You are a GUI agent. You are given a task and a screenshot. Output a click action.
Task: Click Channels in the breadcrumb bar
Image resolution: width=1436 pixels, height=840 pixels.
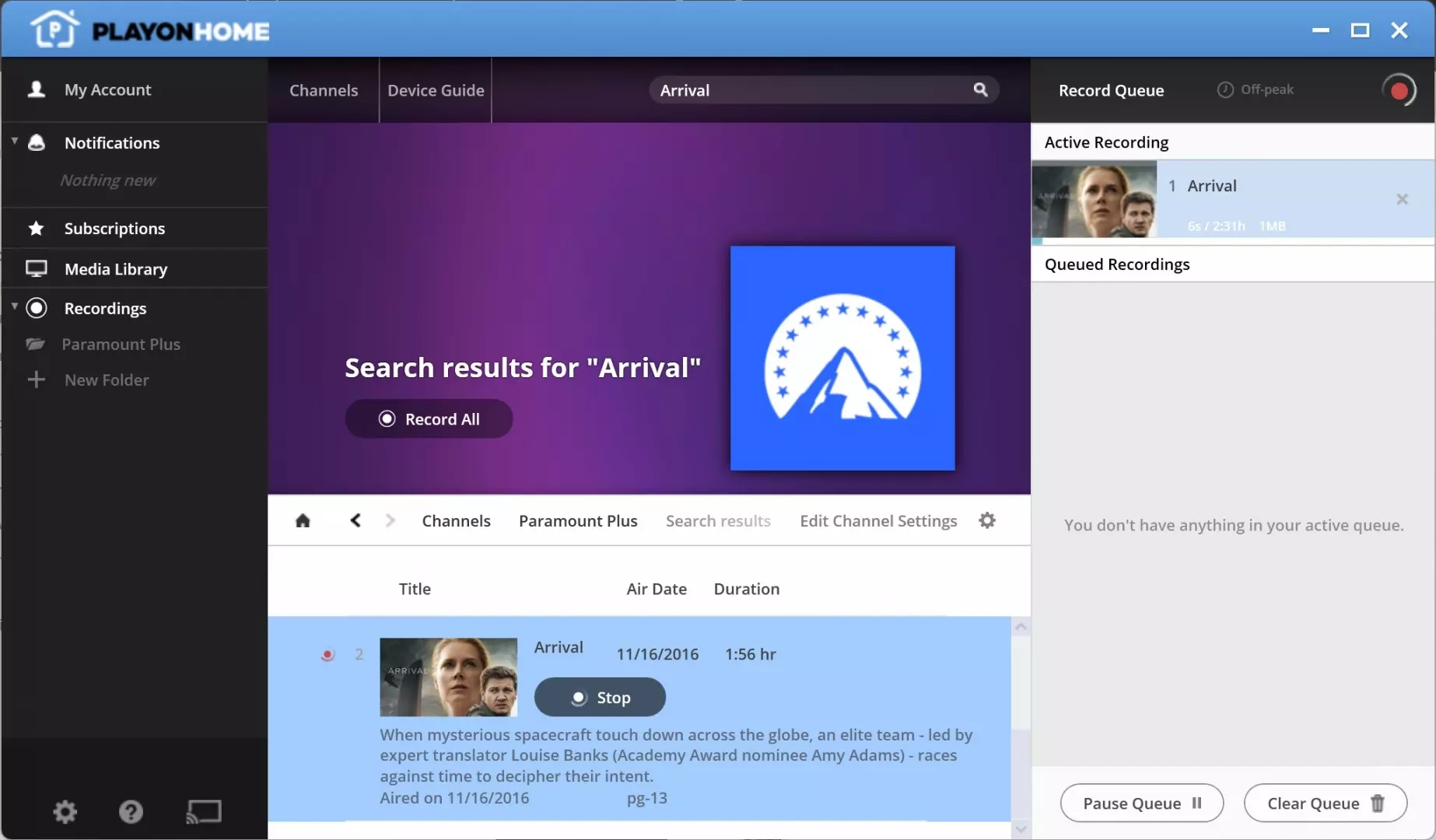[456, 520]
